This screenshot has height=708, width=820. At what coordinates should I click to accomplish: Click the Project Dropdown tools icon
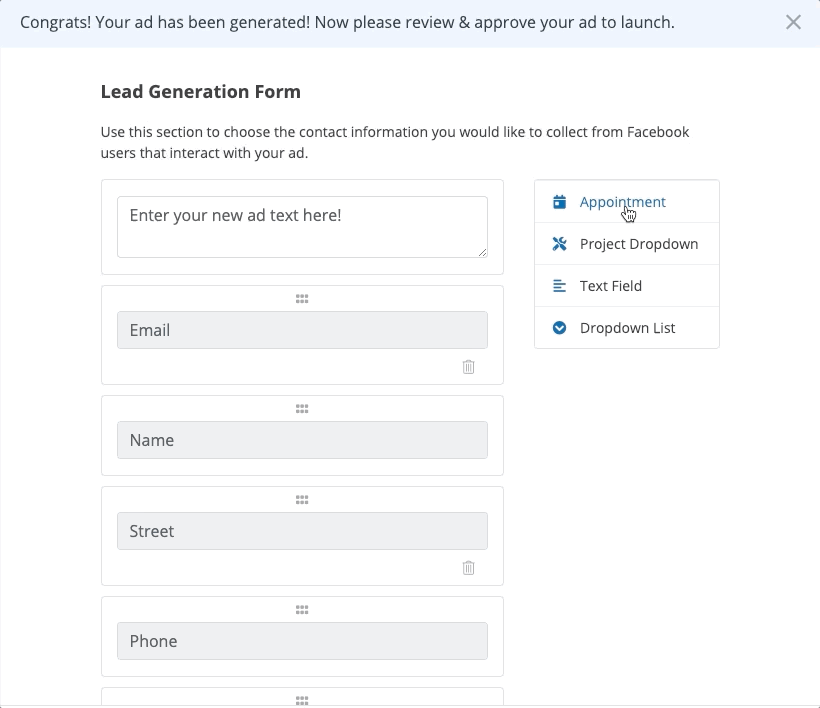559,244
